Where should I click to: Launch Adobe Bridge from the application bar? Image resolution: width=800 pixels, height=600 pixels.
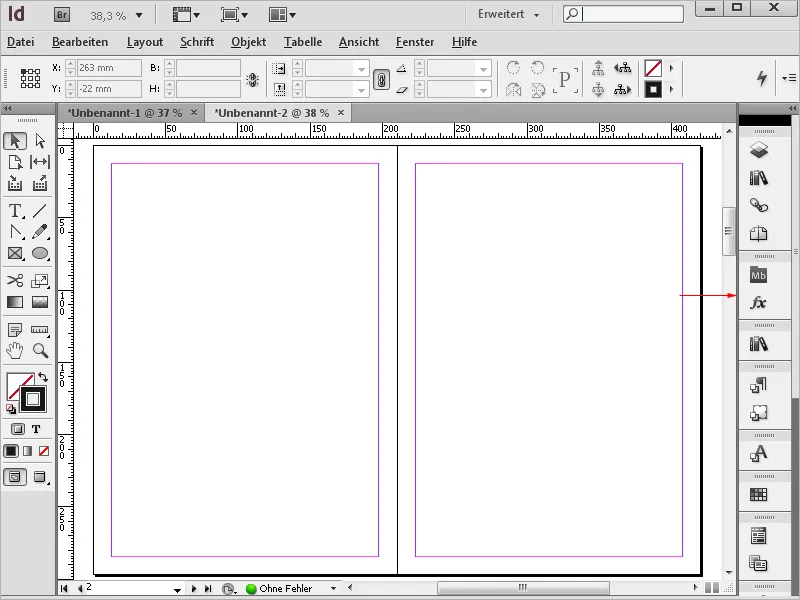click(x=61, y=14)
